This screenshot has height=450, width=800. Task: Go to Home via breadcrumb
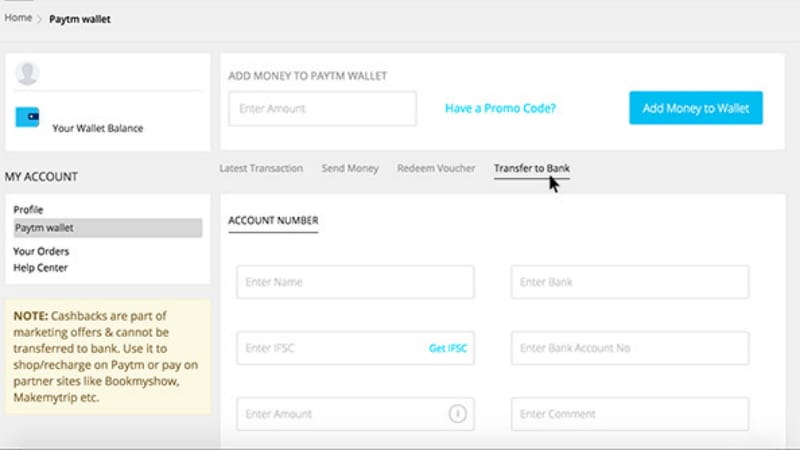[x=18, y=18]
